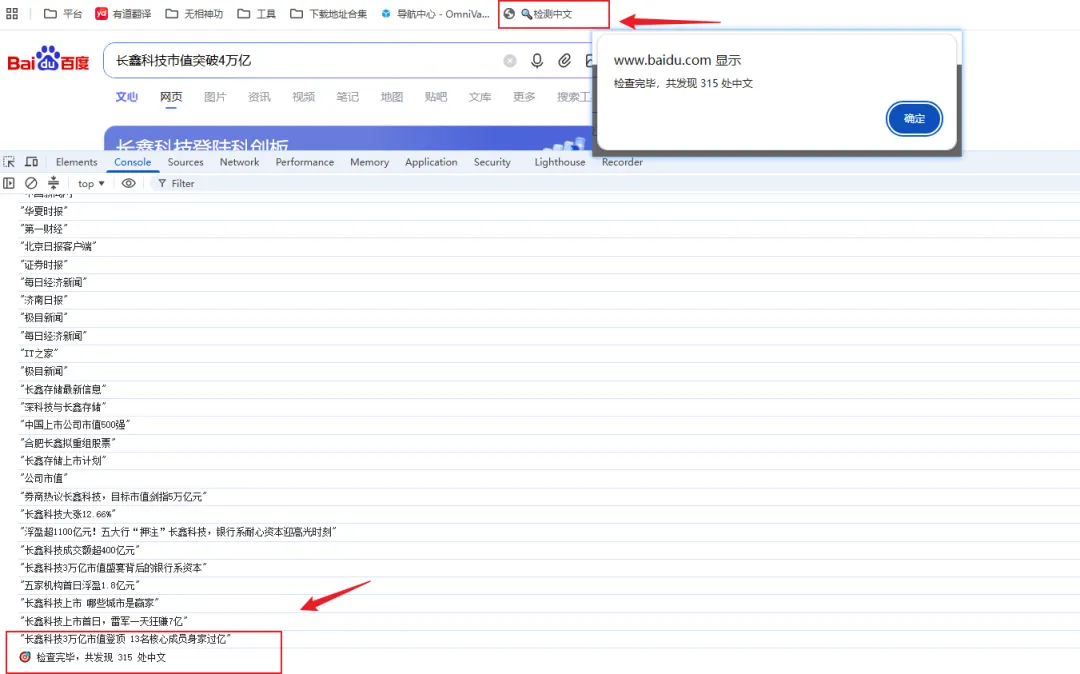Viewport: 1080px width, 674px height.
Task: Switch to 资讯 search results
Action: pyautogui.click(x=259, y=97)
